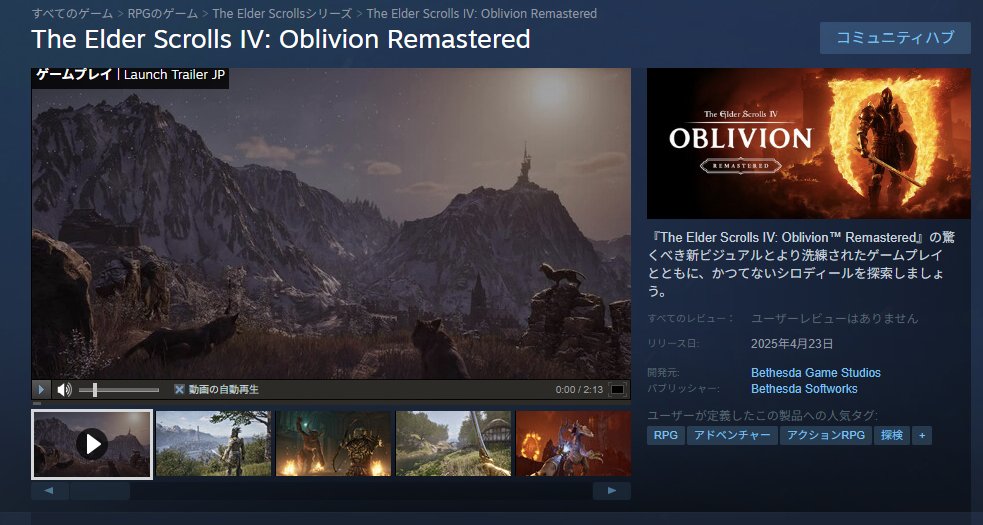Open The Elder Scrollsシリーズ breadcrumb link
983x525 pixels.
pyautogui.click(x=282, y=13)
